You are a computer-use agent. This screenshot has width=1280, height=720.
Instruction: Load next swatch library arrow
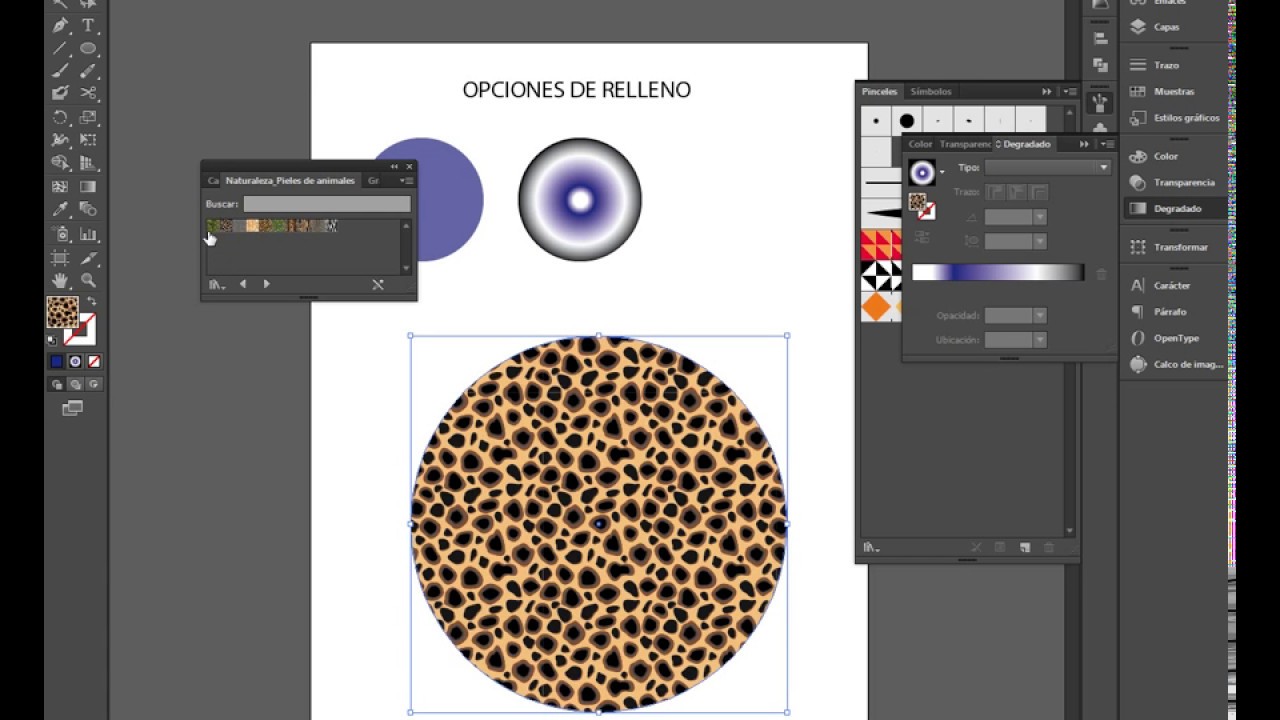coord(266,284)
